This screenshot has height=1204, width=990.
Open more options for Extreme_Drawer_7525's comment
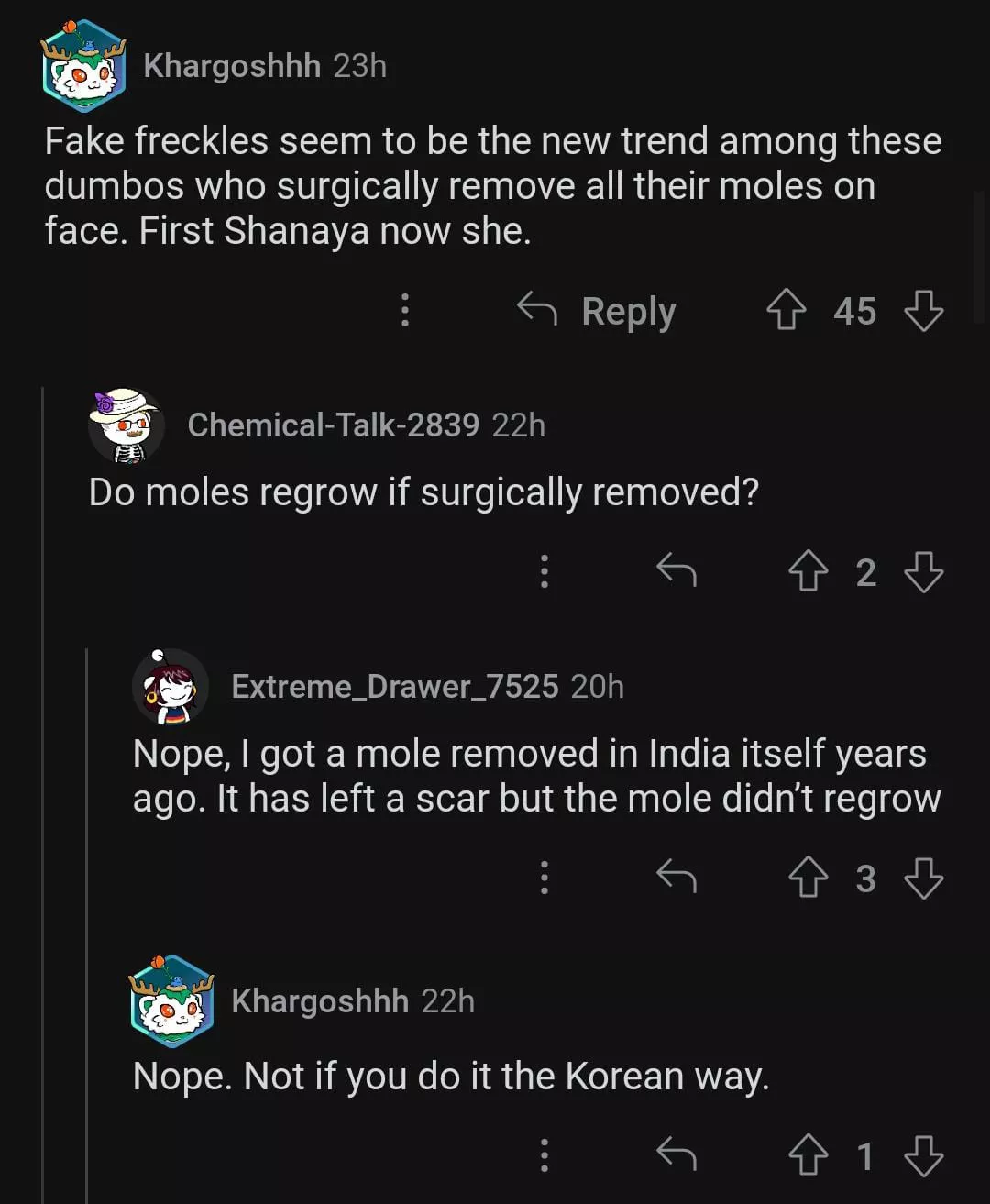coord(544,878)
